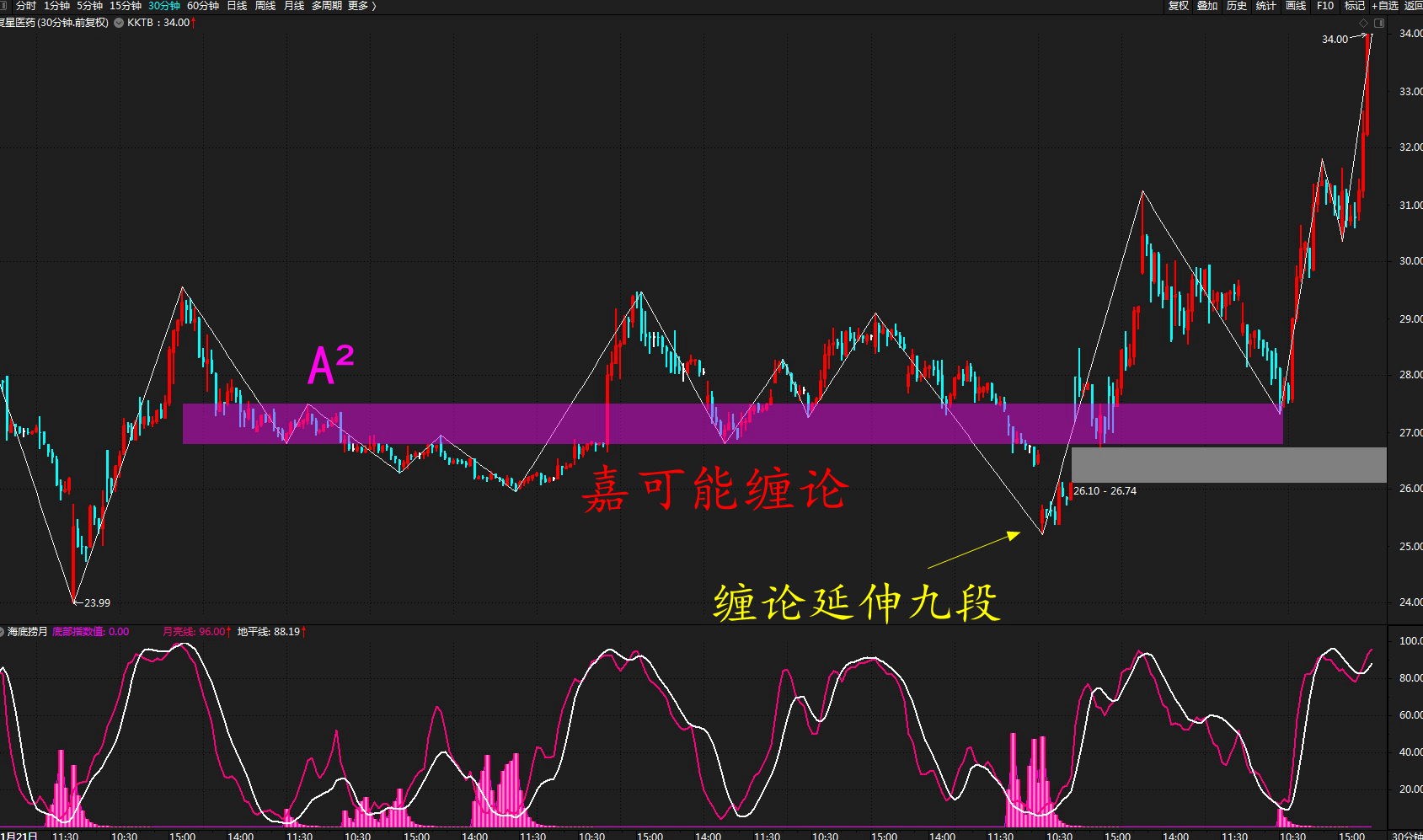This screenshot has height=840, width=1423.
Task: Select the gray rectangle zone on chart
Action: pos(1228,465)
